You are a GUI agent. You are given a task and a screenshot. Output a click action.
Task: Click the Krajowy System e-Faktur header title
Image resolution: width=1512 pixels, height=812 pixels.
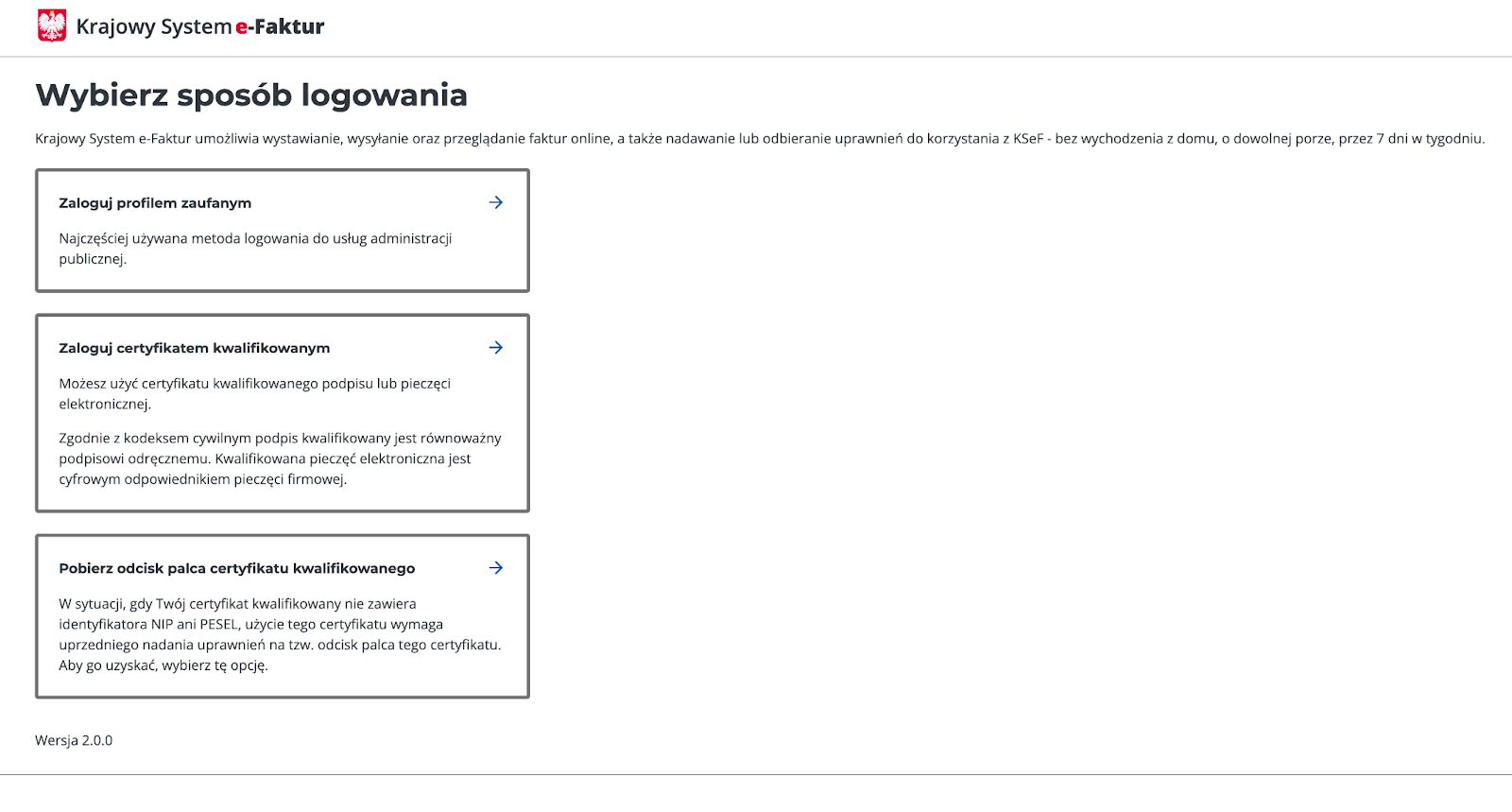[x=200, y=26]
